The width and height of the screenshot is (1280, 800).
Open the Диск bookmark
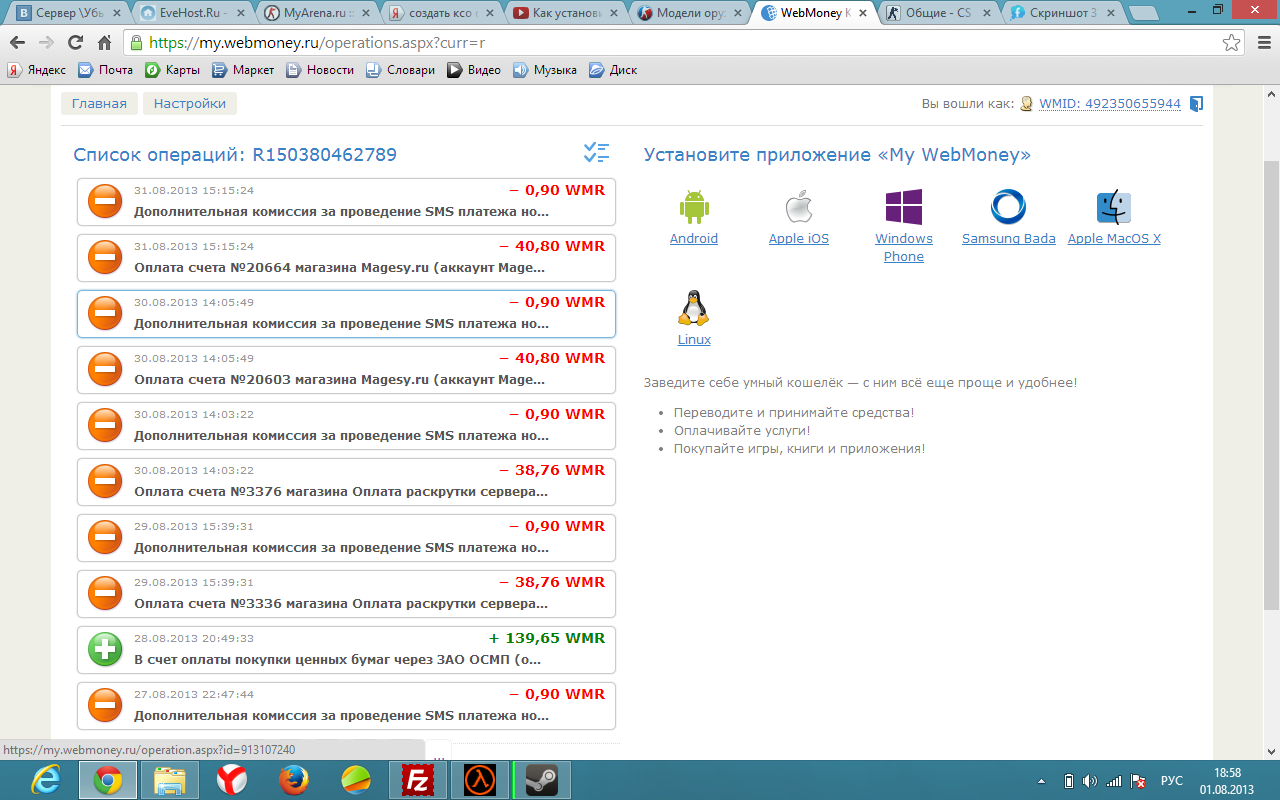(613, 70)
